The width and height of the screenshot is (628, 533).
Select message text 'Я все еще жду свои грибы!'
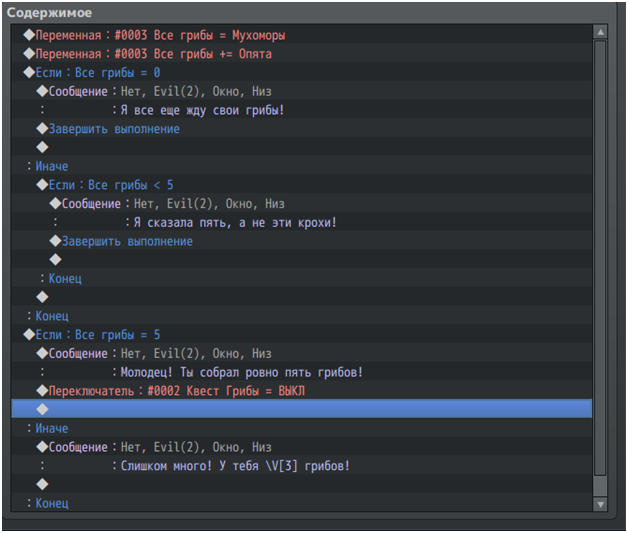(200, 110)
